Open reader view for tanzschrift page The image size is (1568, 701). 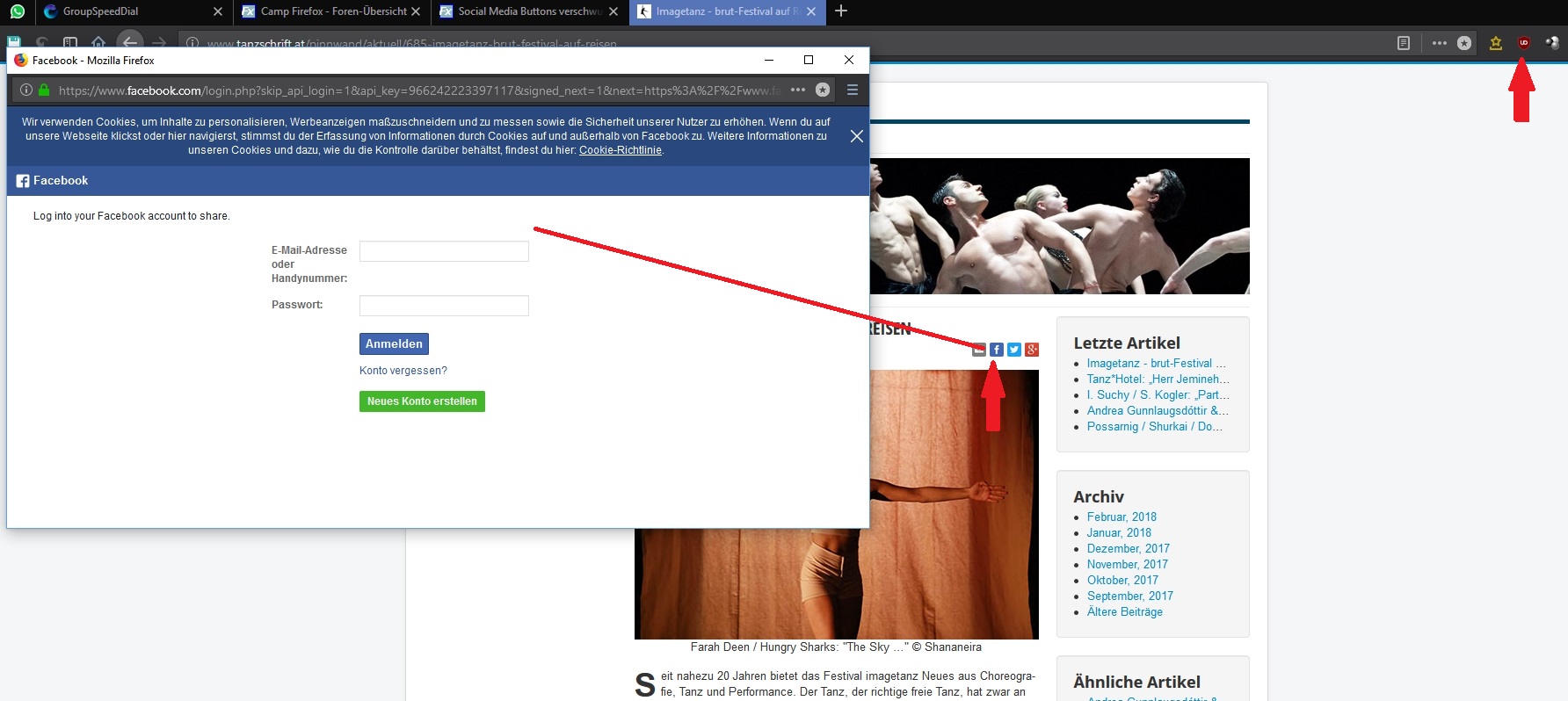(1404, 43)
